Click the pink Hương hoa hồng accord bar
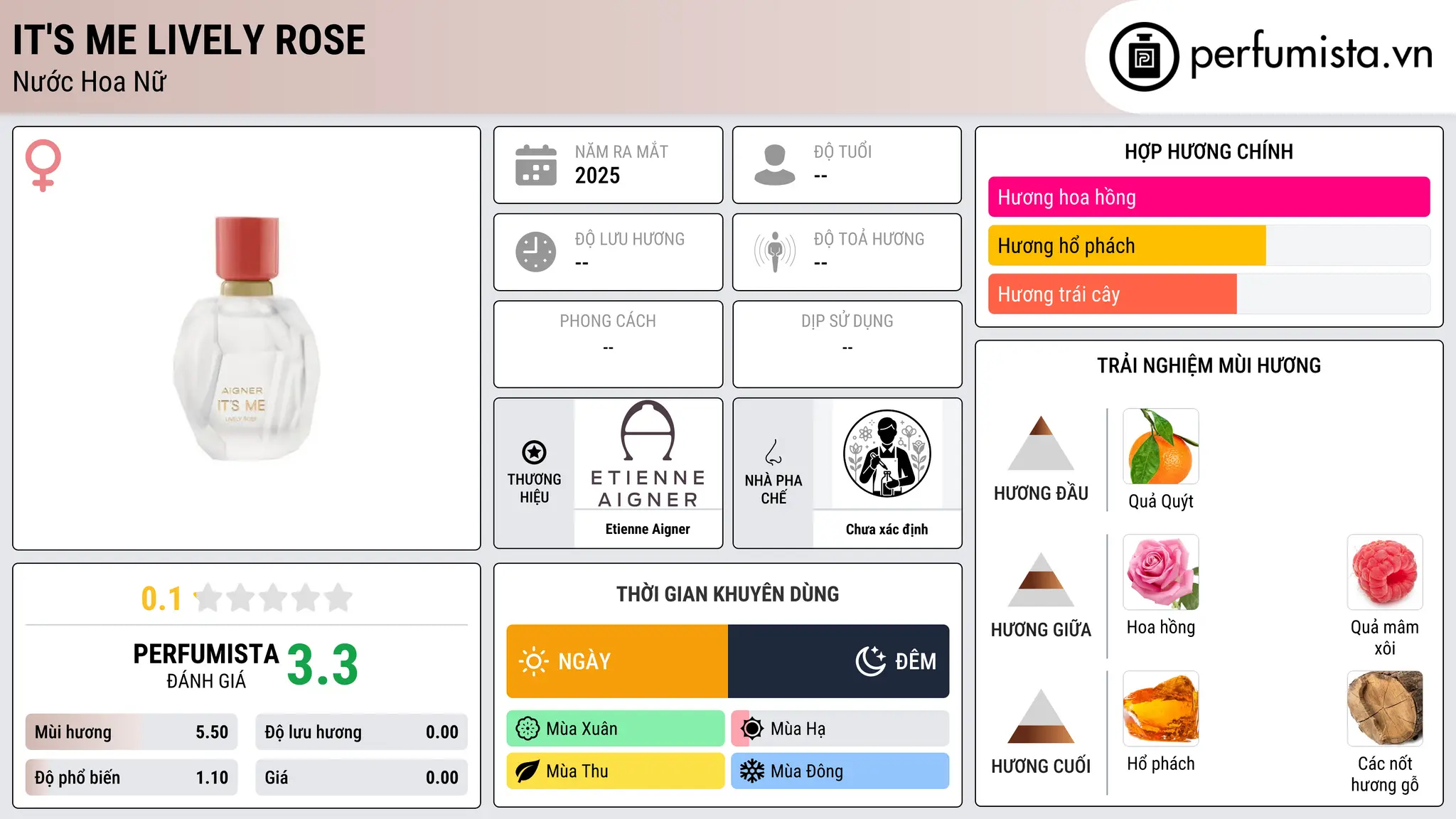Image resolution: width=1456 pixels, height=819 pixels. point(1209,197)
